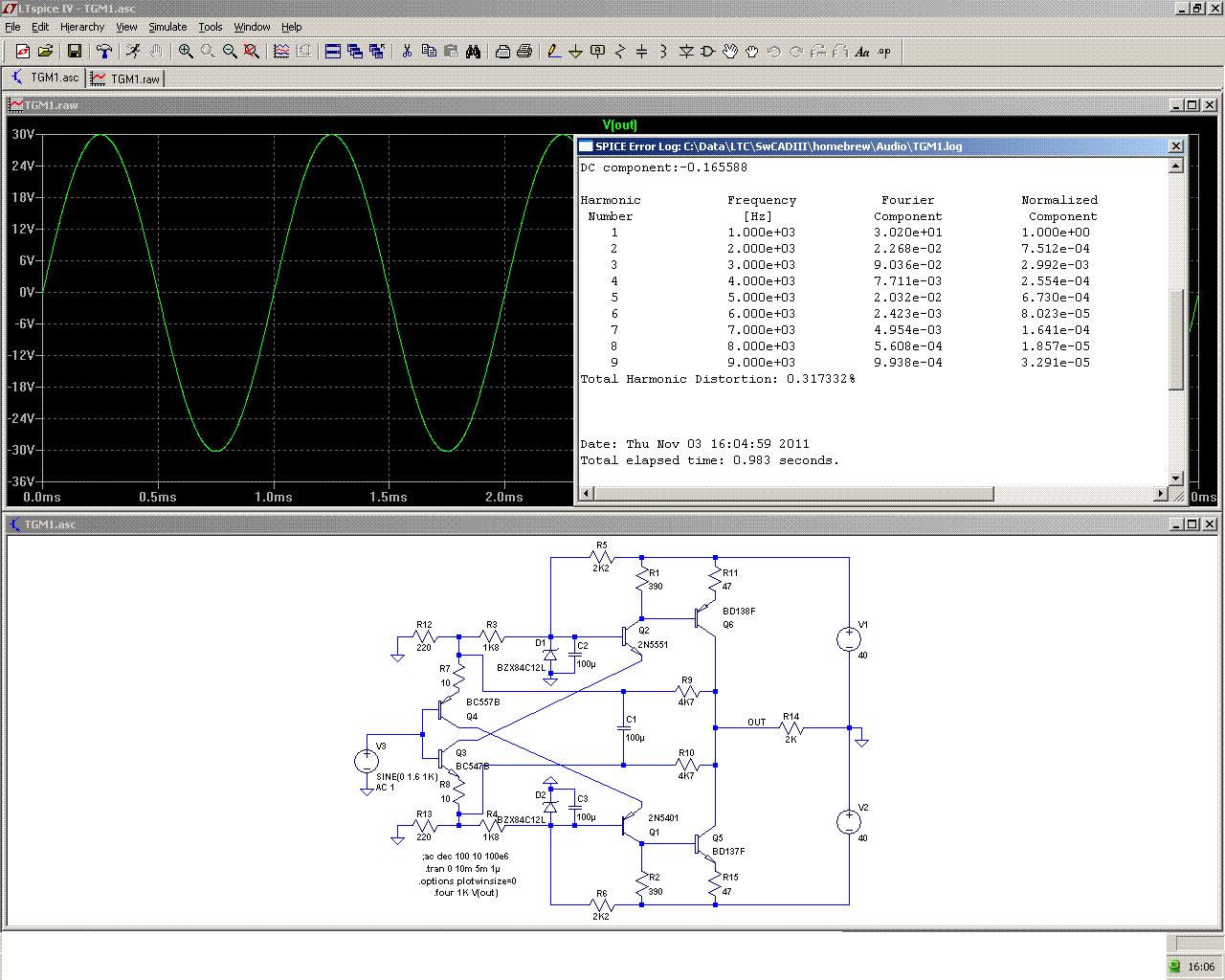Click the green system tray icon
The height and width of the screenshot is (980, 1225).
[x=1175, y=967]
